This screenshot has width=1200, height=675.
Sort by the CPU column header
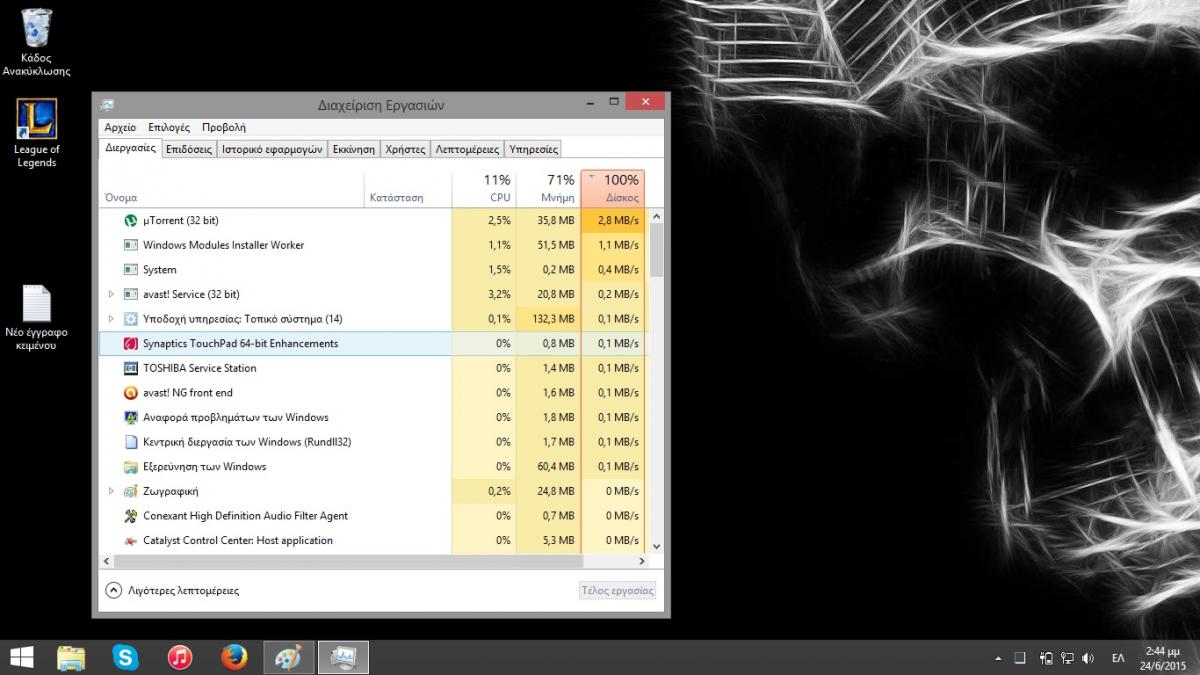point(484,188)
